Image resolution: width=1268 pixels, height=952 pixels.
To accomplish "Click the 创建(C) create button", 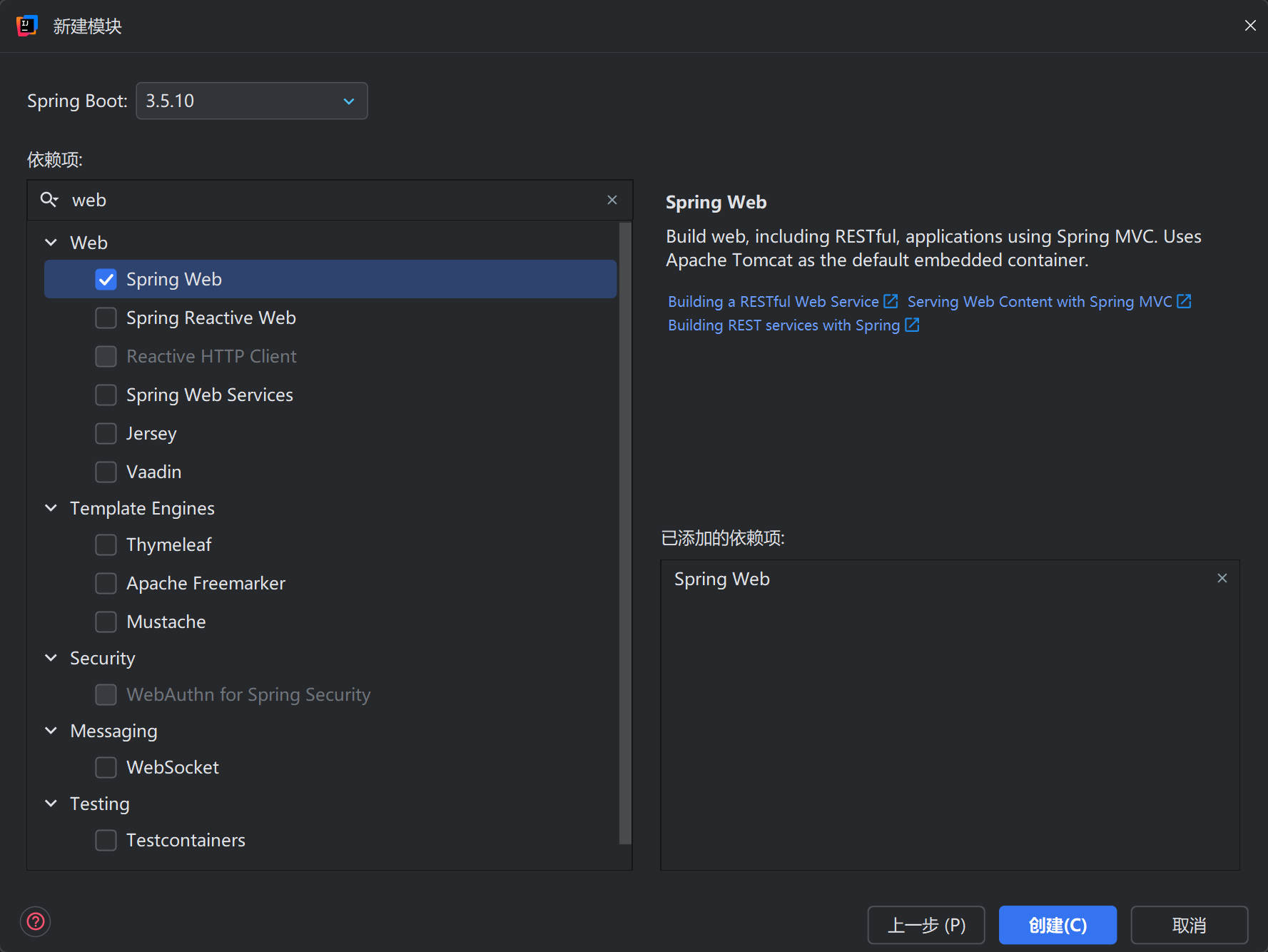I will tap(1057, 925).
